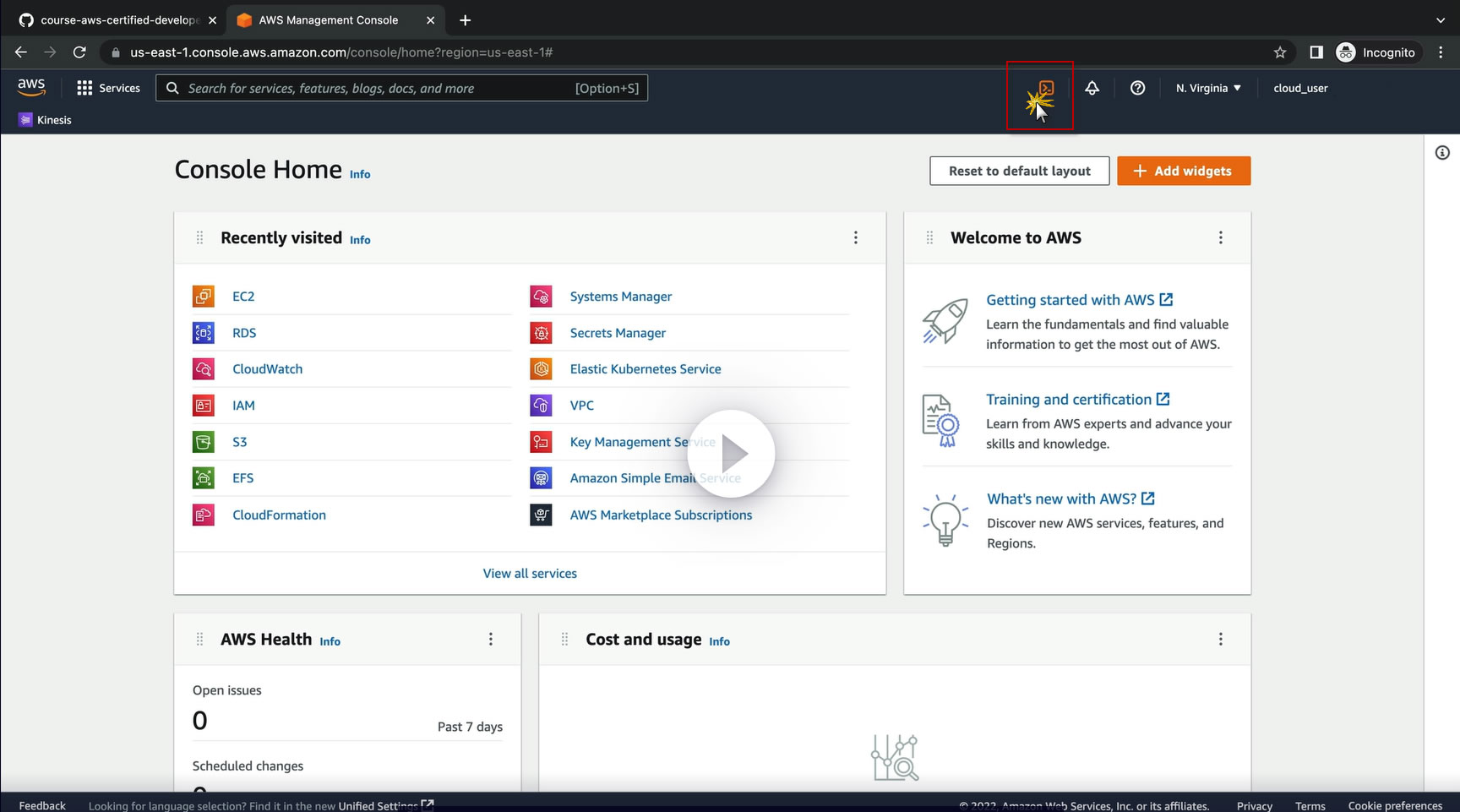The image size is (1460, 812).
Task: Open Welcome to AWS widget options menu
Action: (x=1221, y=237)
